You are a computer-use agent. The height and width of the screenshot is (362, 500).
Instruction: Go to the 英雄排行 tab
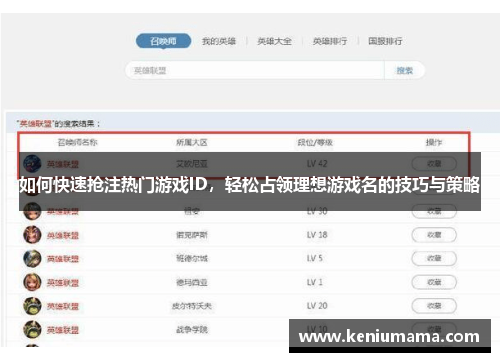click(330, 41)
